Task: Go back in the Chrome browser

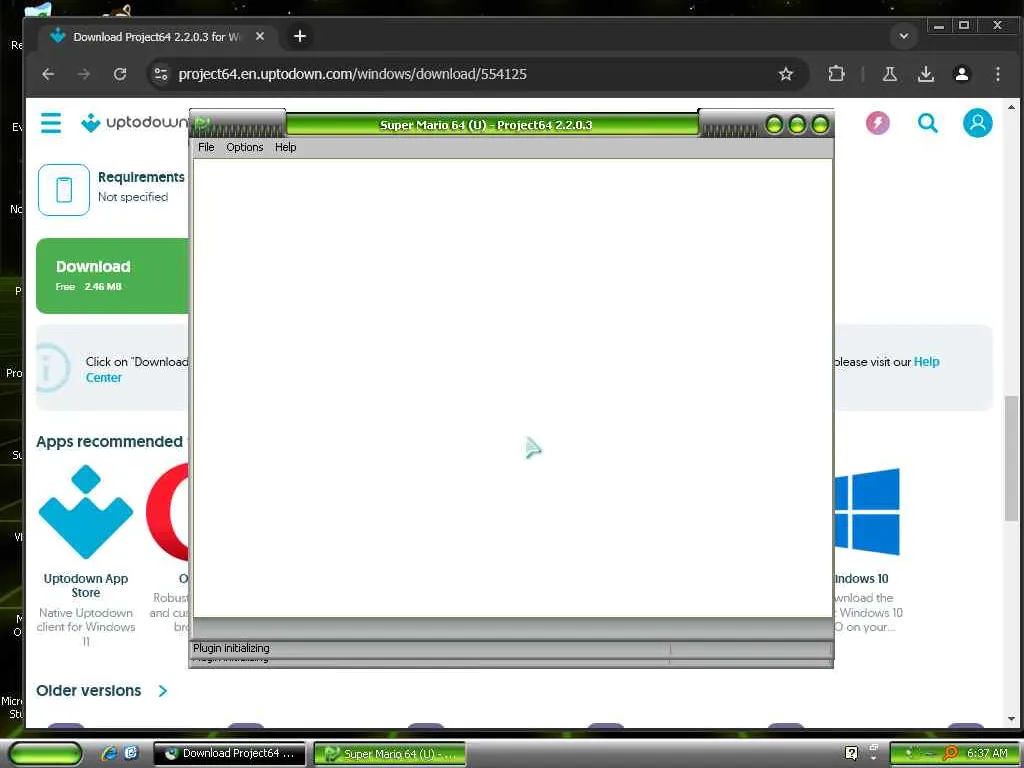Action: 48,74
